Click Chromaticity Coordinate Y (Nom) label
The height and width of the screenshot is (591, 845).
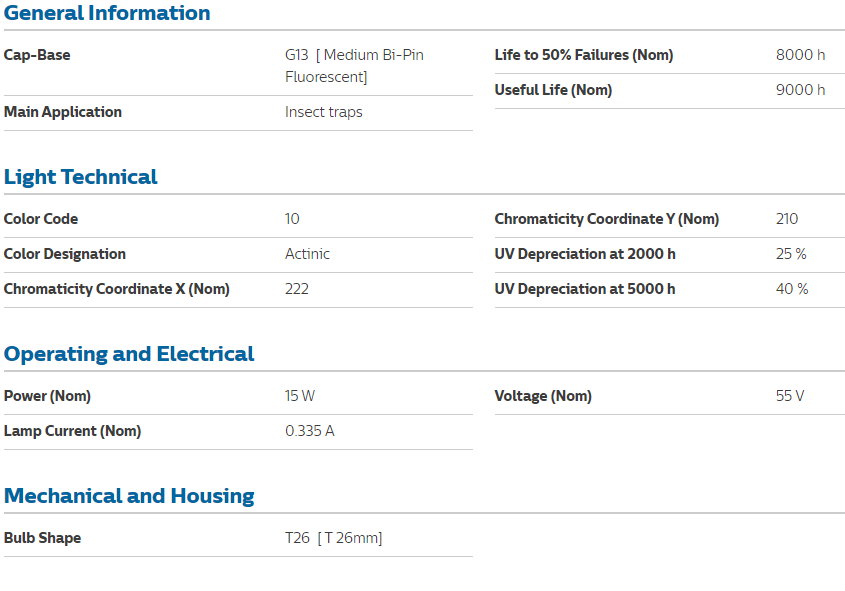tap(607, 219)
